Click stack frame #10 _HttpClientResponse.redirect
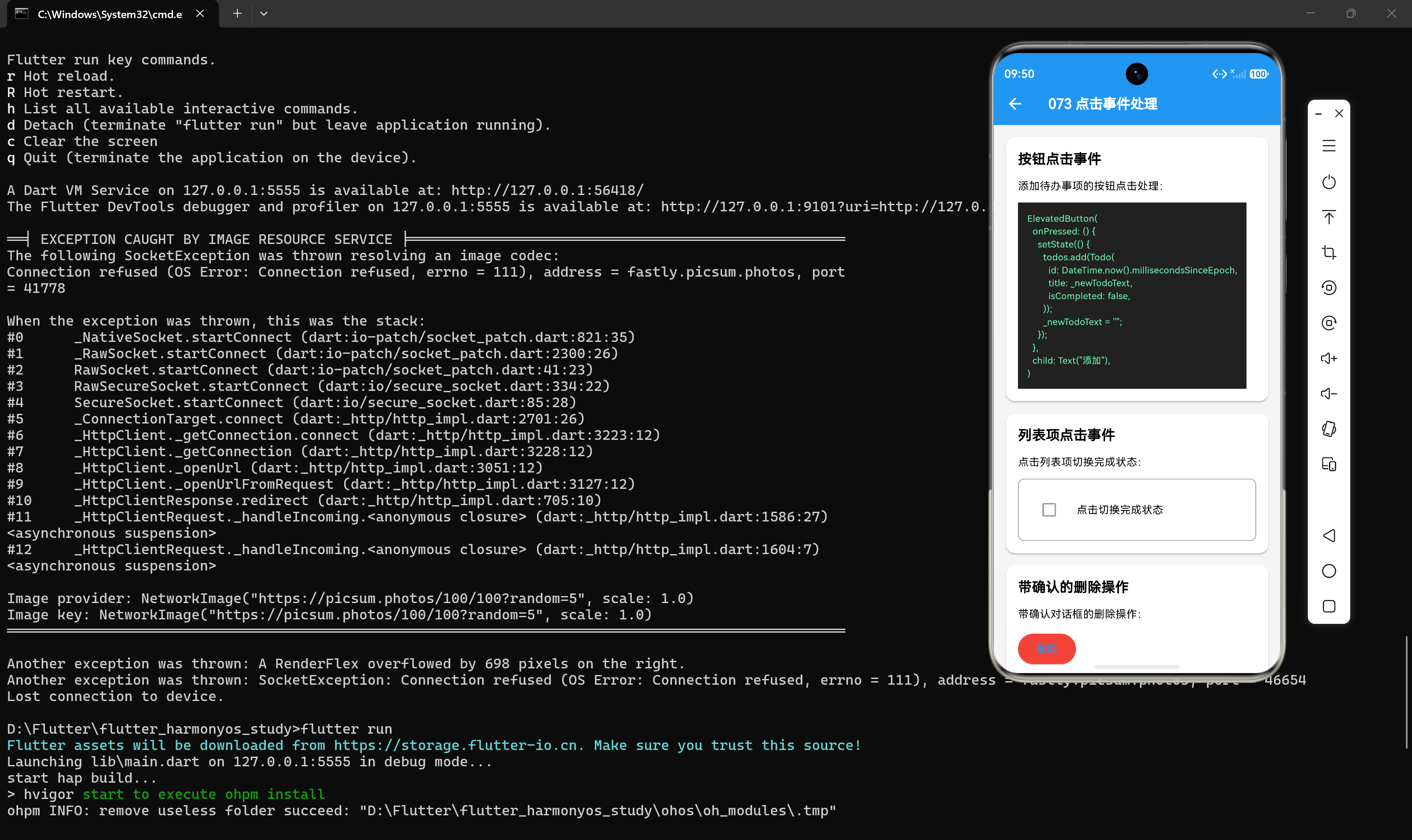Viewport: 1412px width, 840px height. coord(304,501)
